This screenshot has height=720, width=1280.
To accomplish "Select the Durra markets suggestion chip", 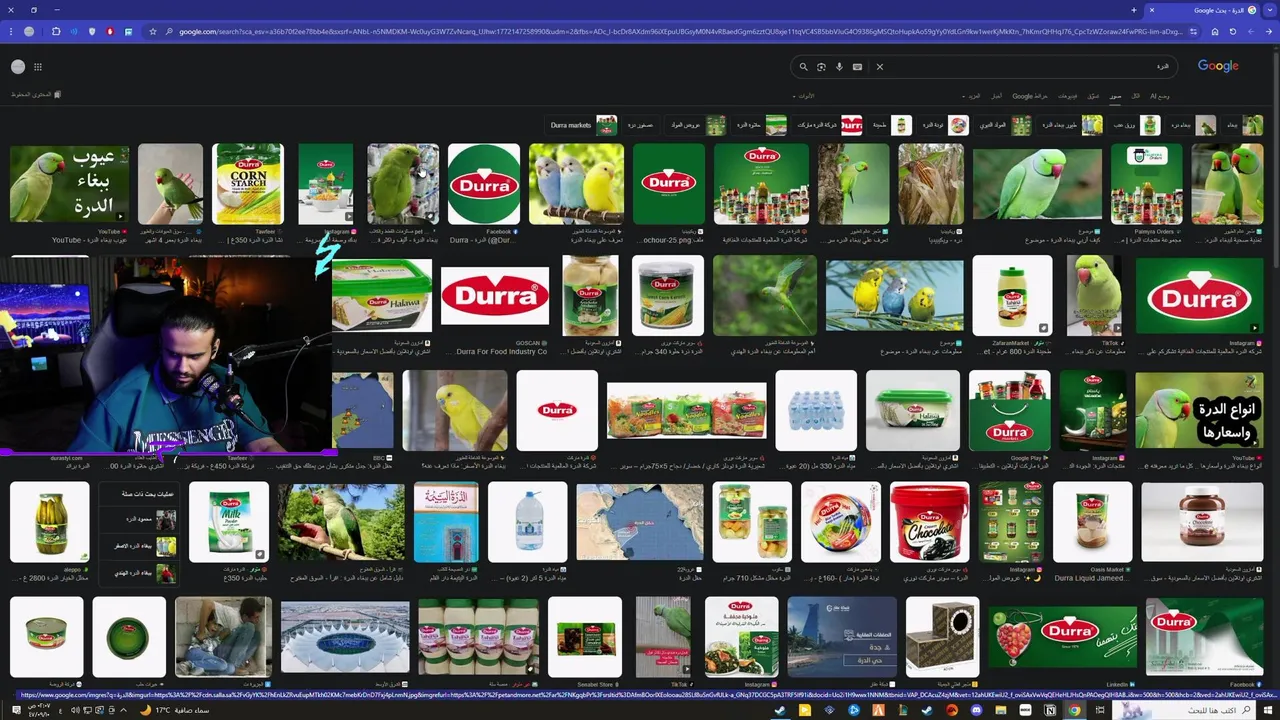I will click(x=583, y=125).
